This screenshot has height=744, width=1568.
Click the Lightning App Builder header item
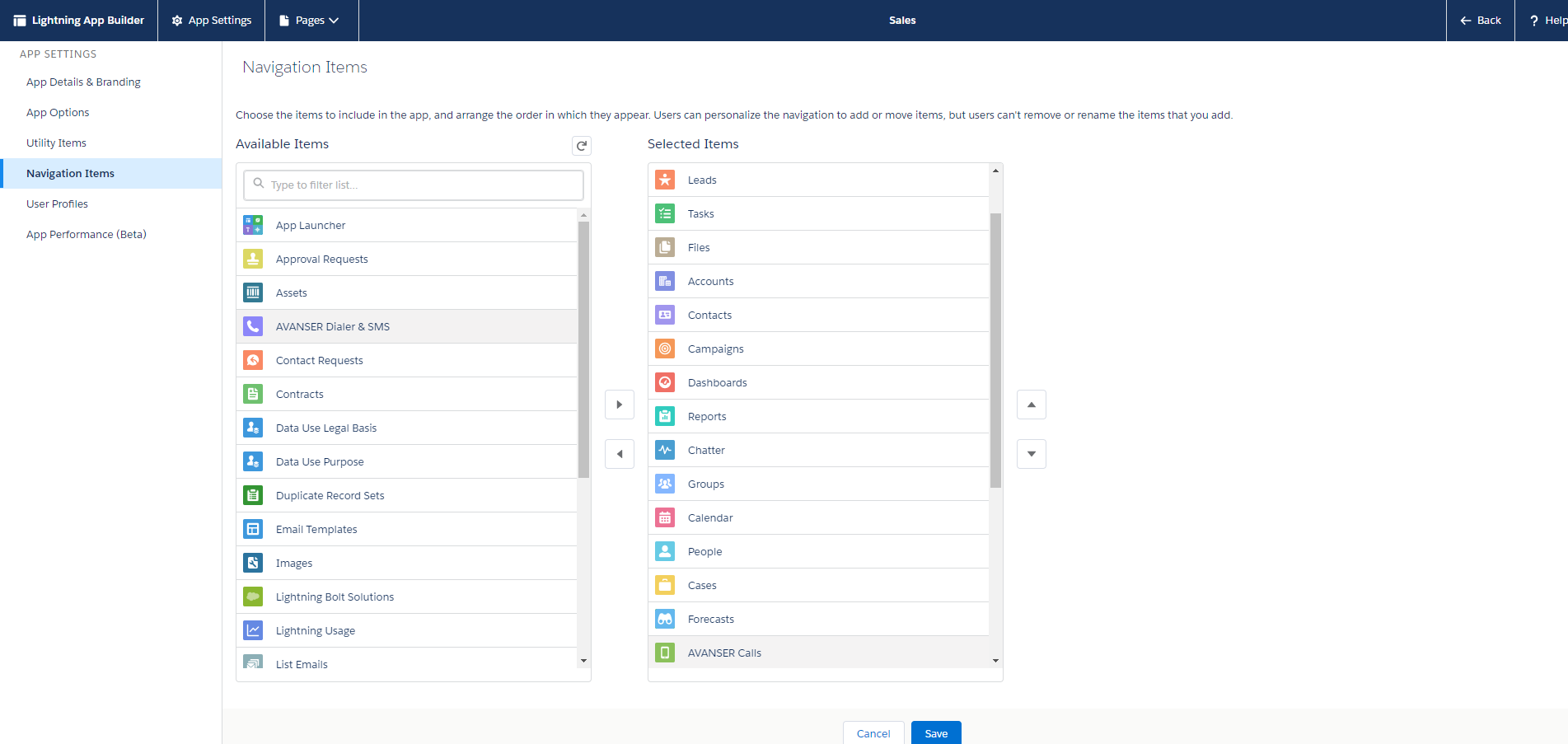coord(79,21)
